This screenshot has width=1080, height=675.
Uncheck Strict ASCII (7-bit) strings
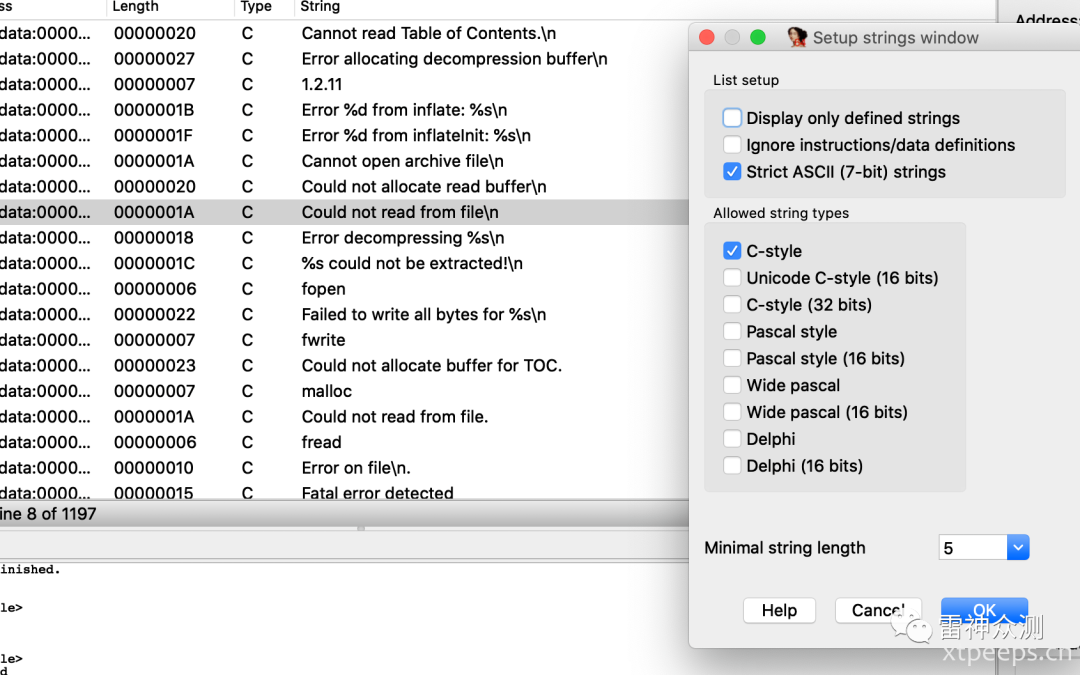[732, 172]
